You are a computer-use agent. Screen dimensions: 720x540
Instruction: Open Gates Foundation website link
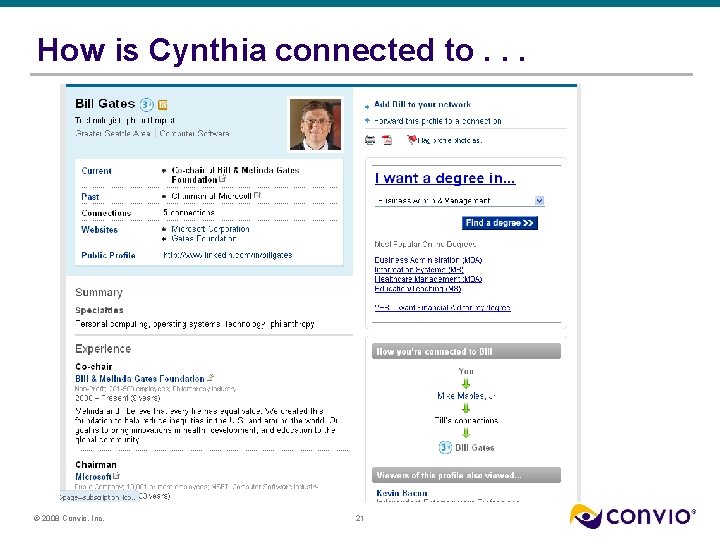coord(204,238)
